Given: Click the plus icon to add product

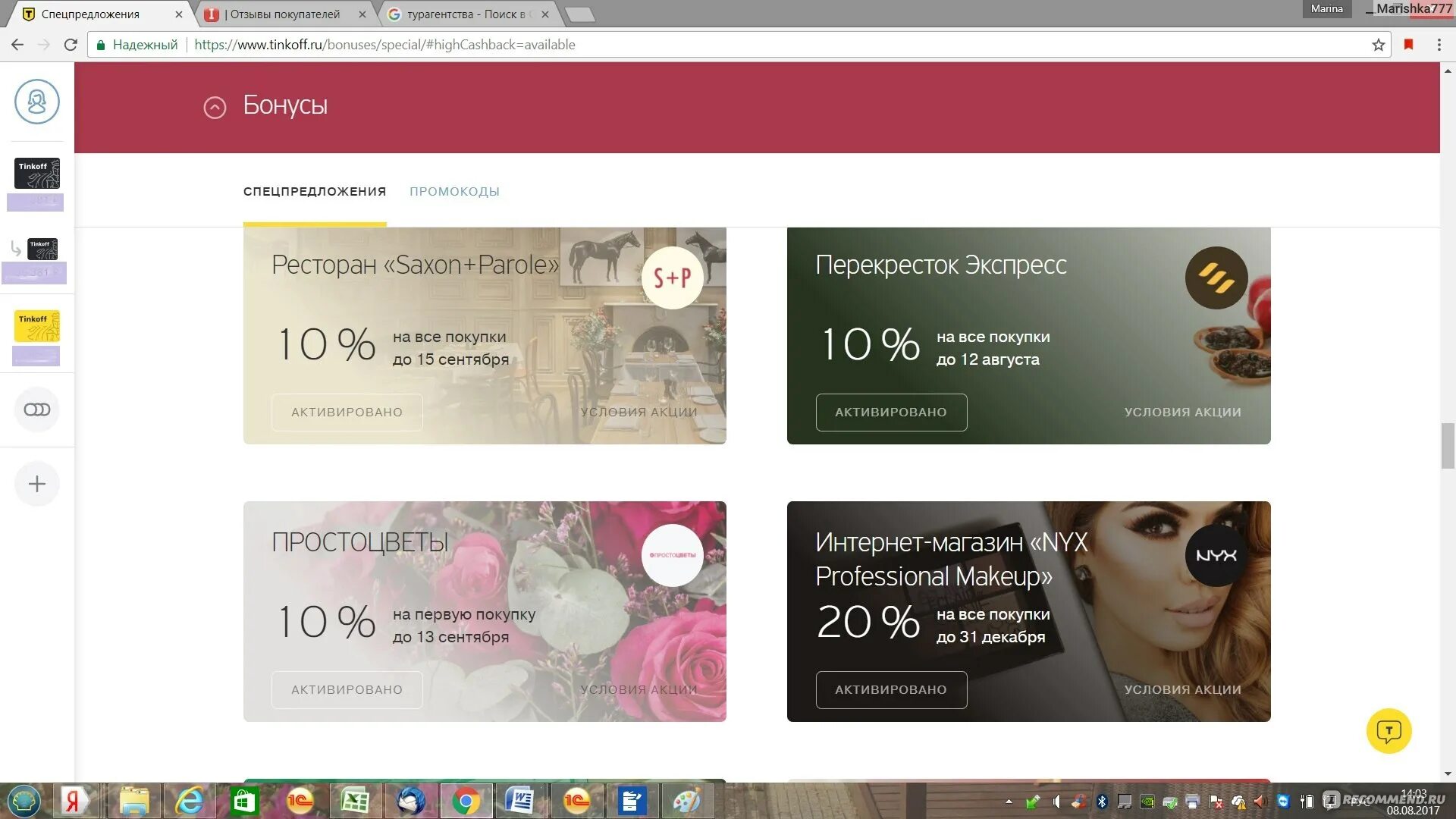Looking at the screenshot, I should coord(36,484).
